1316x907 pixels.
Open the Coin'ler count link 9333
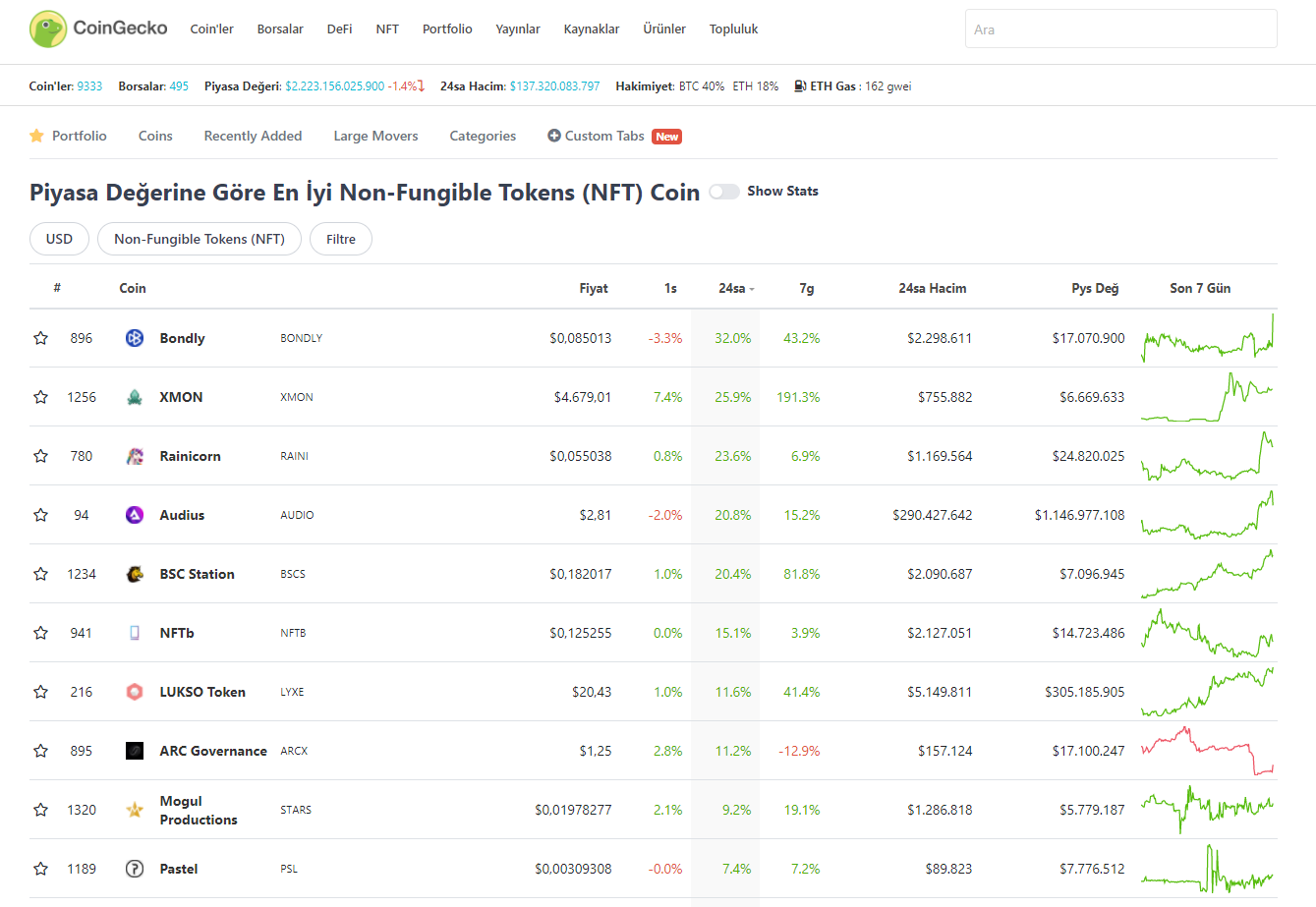(x=89, y=86)
